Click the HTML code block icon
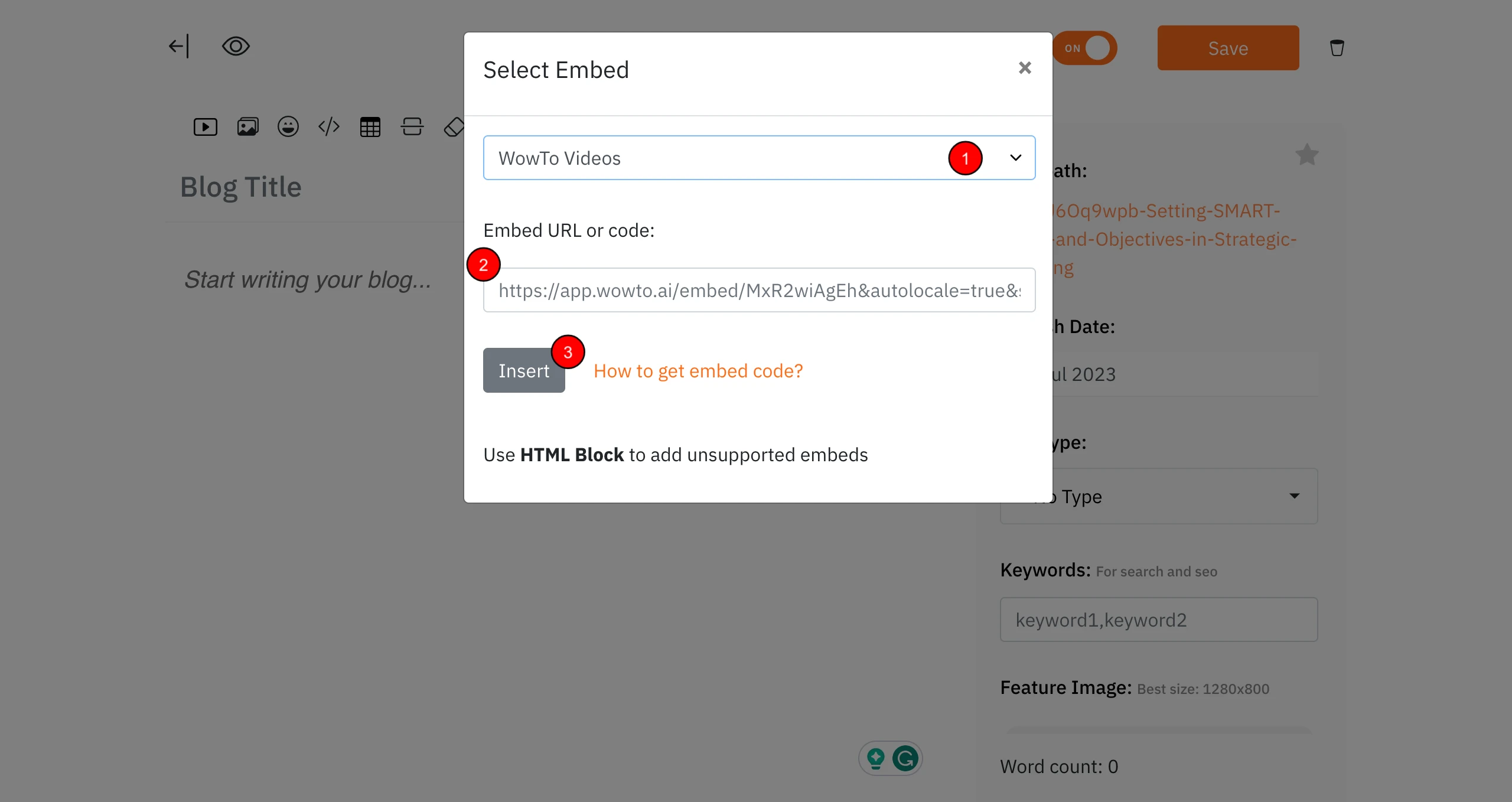Screen dimensions: 1512x802 pyautogui.click(x=329, y=127)
